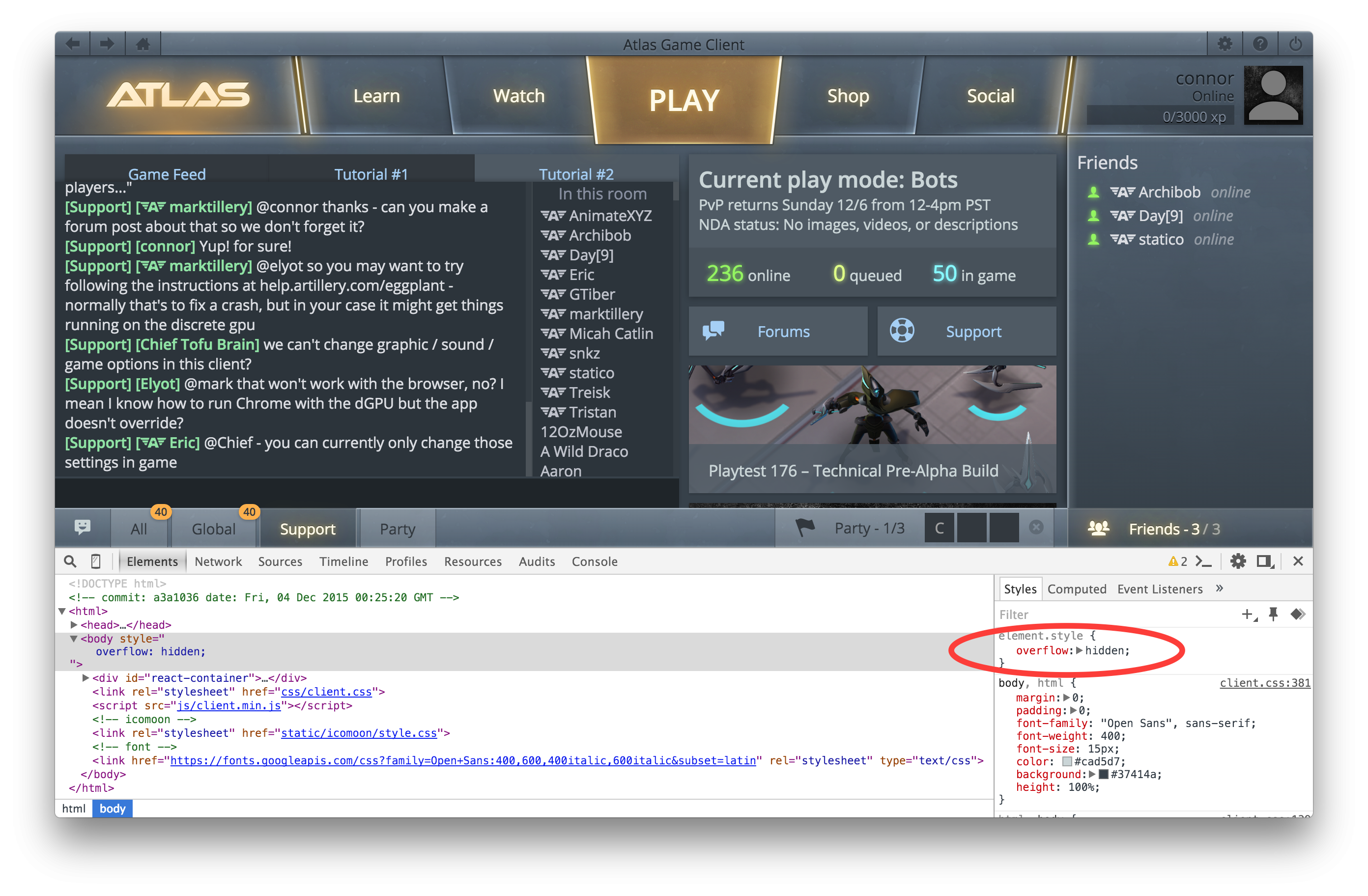Expand the react-container div node
Image resolution: width=1368 pixels, height=896 pixels.
pyautogui.click(x=85, y=678)
